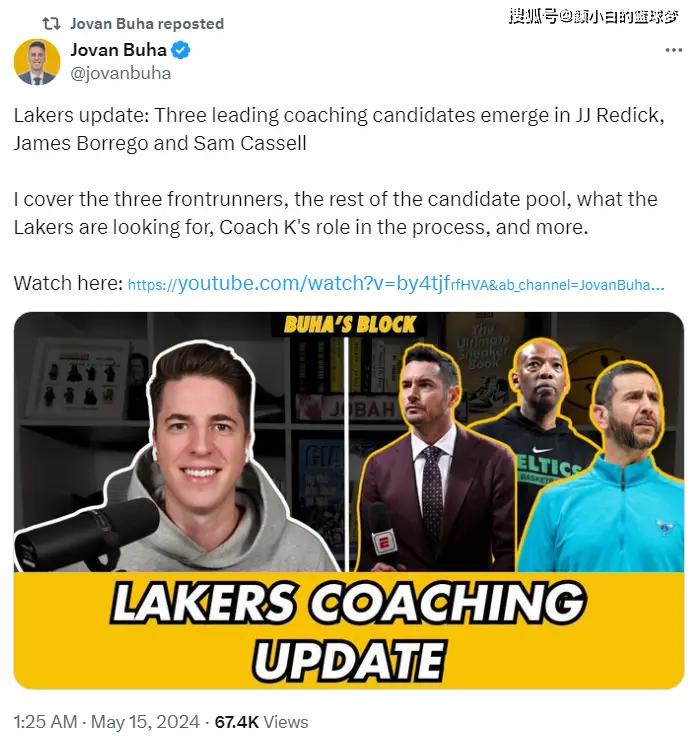Click the repost arrows icon
Image resolution: width=693 pixels, height=746 pixels.
point(51,23)
